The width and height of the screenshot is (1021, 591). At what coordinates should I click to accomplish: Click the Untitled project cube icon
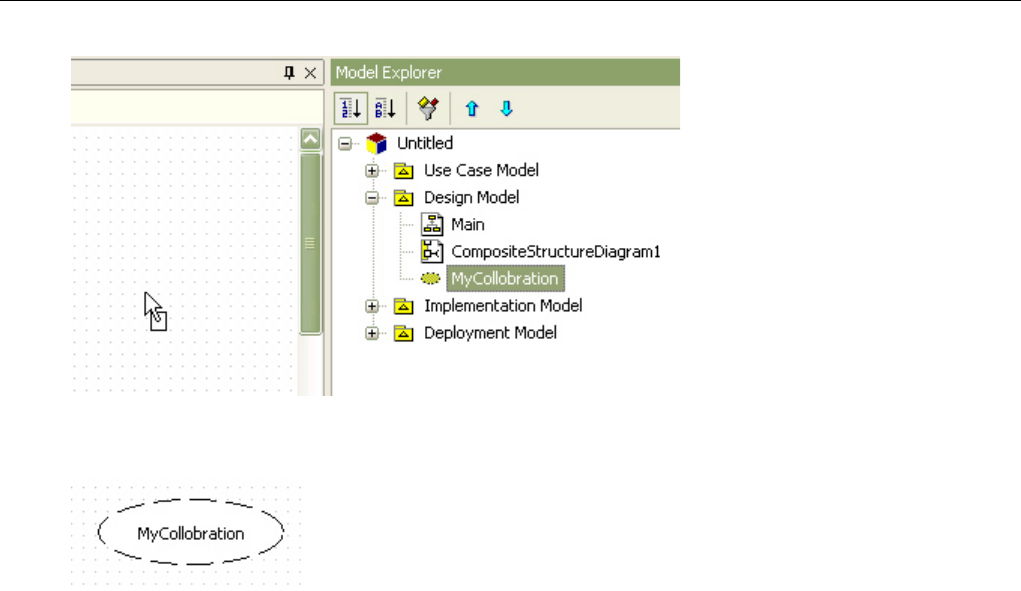[x=376, y=143]
